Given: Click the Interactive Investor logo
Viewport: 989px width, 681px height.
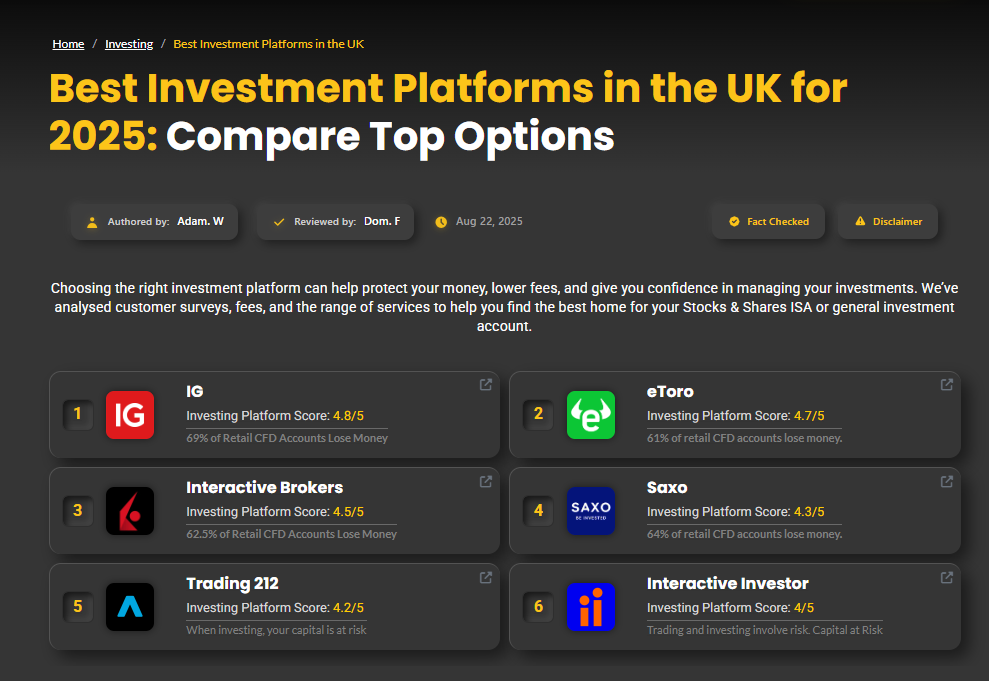Looking at the screenshot, I should pos(590,606).
